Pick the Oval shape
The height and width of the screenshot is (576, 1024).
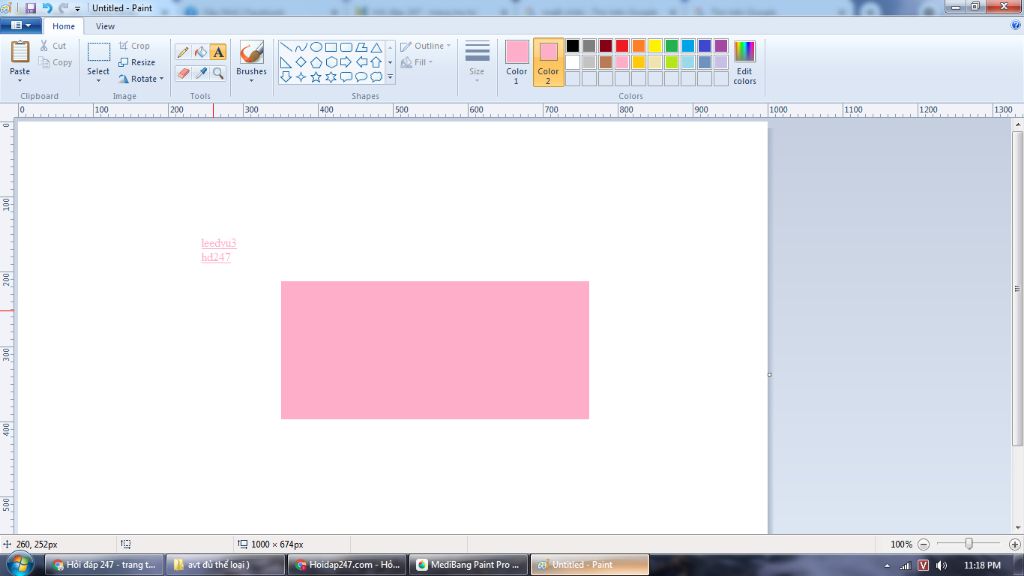pyautogui.click(x=315, y=48)
